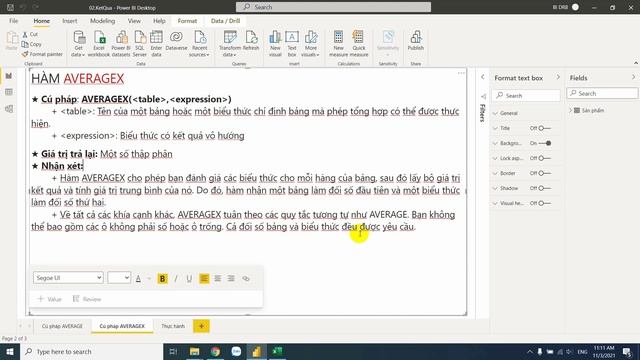
Task: Toggle bold in text box toolbar
Action: 162,278
